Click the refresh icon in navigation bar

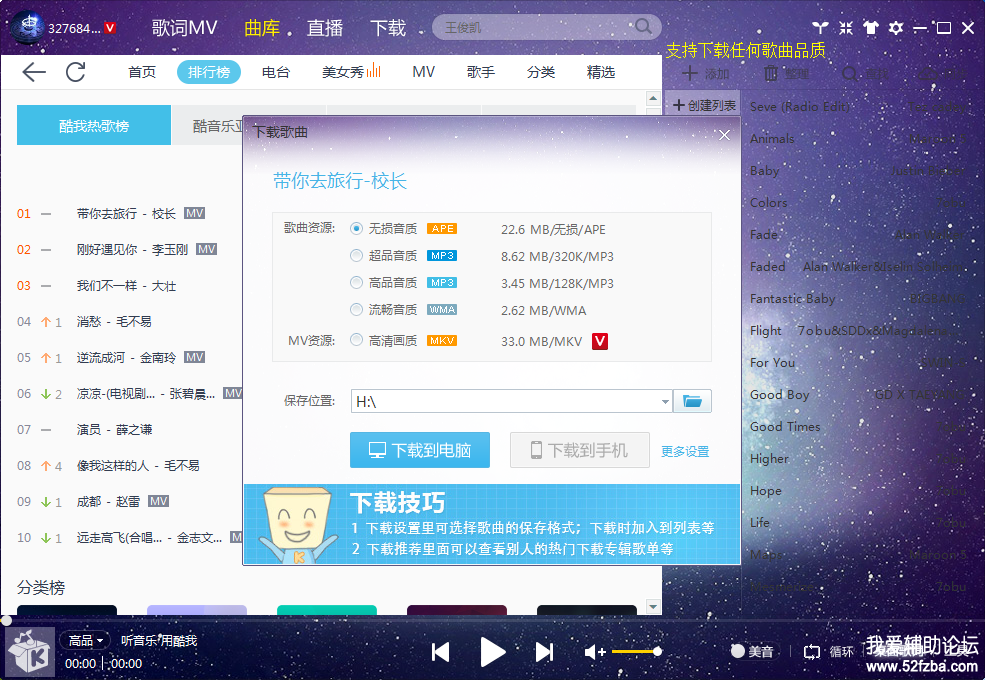click(x=76, y=72)
